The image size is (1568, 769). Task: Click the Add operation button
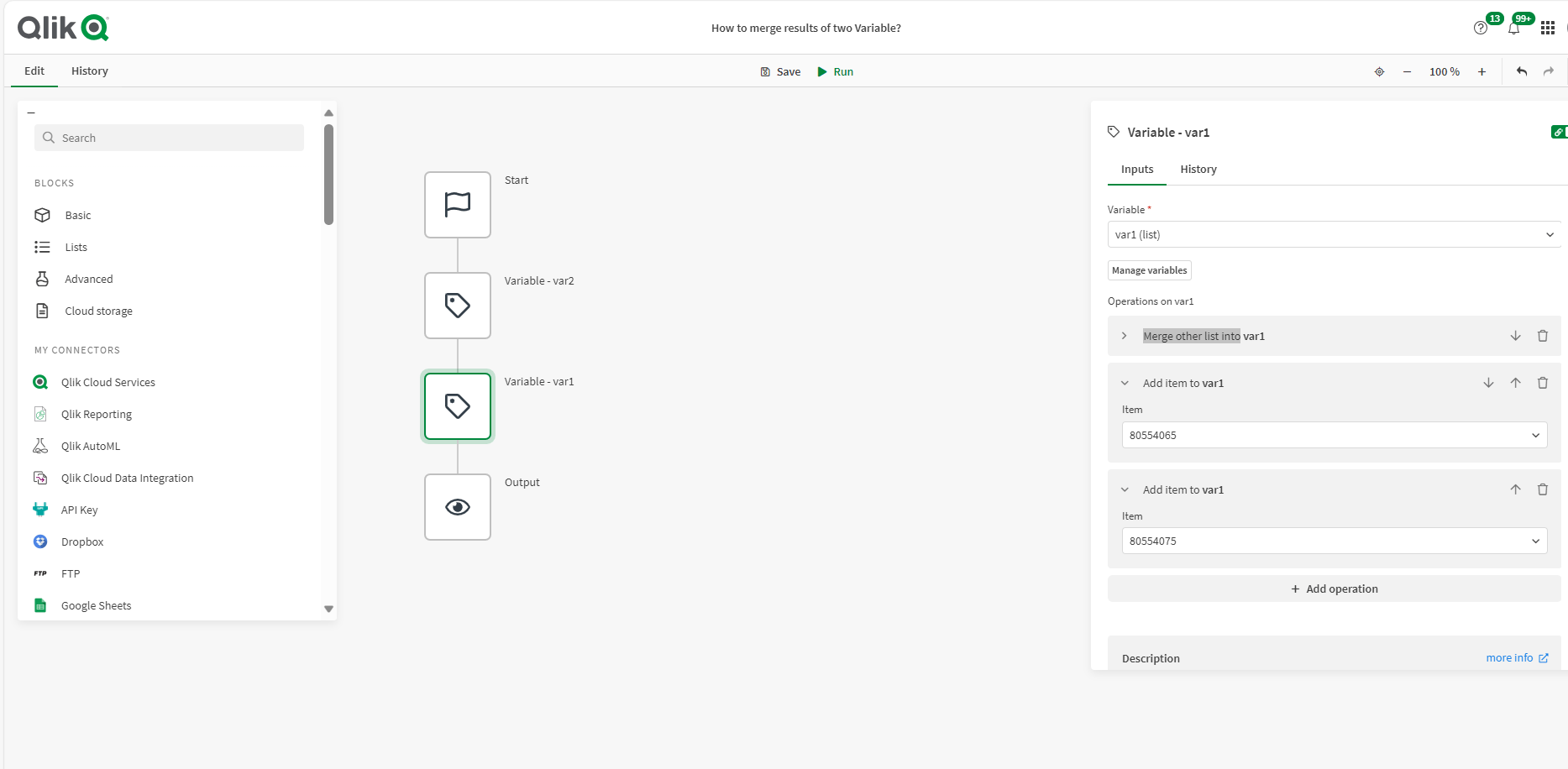click(1334, 589)
